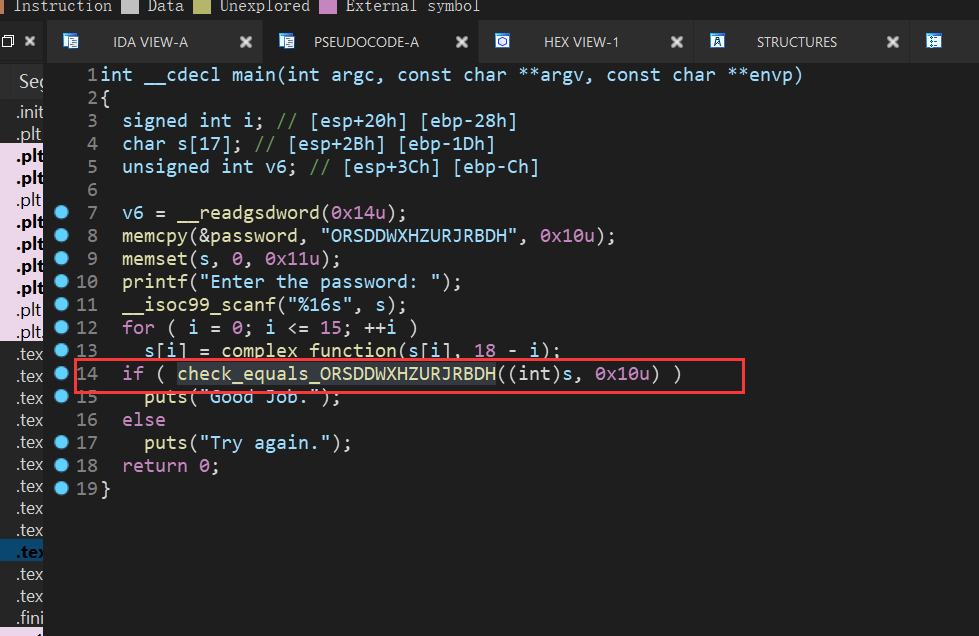The height and width of the screenshot is (636, 979).
Task: Click the 'Unexplored' legend label
Action: pyautogui.click(x=265, y=6)
